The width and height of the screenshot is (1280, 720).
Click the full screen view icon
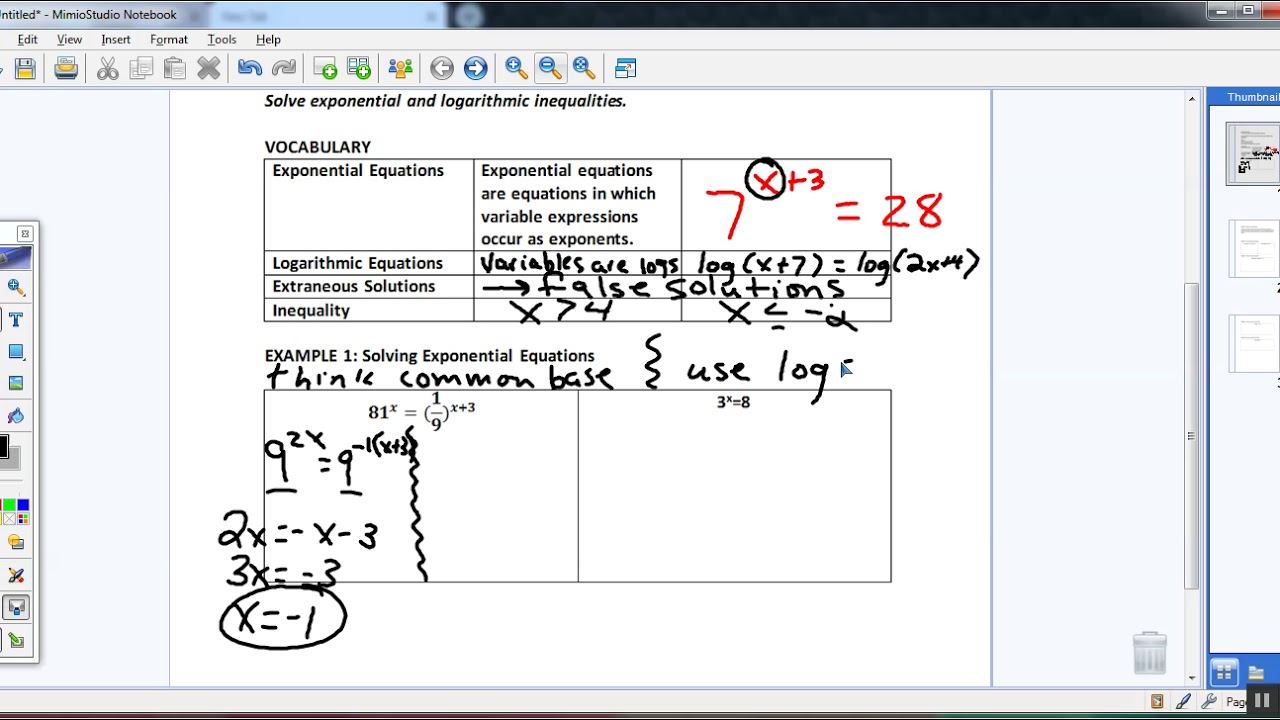626,68
